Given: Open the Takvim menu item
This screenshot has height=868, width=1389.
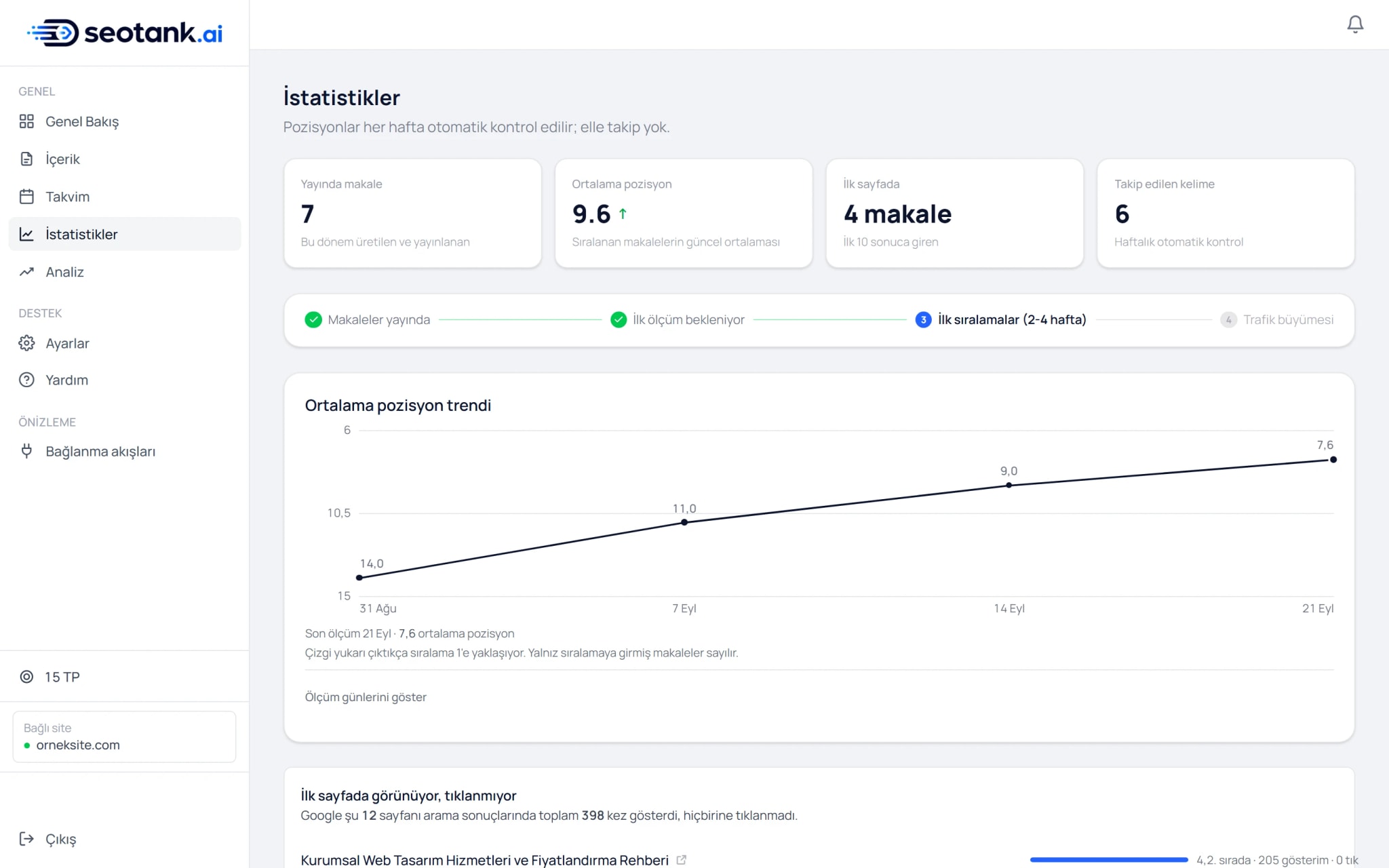Looking at the screenshot, I should 125,197.
